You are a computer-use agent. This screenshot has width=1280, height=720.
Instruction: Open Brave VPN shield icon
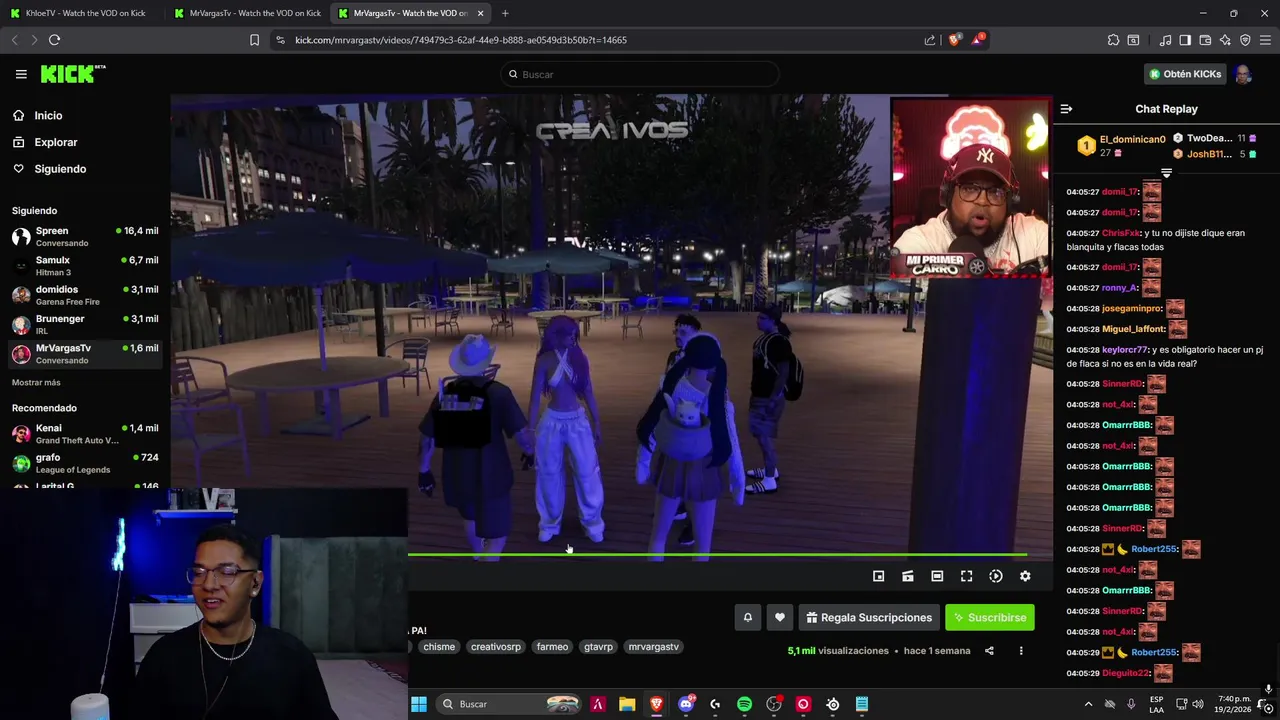[1245, 40]
